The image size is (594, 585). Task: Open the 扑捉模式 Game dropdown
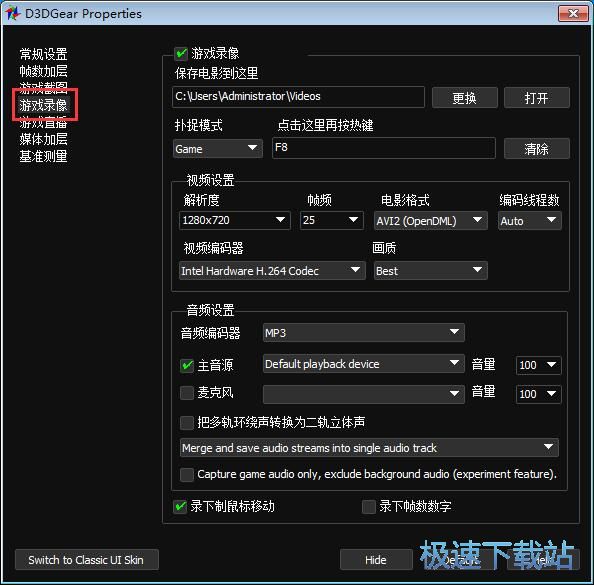(217, 149)
